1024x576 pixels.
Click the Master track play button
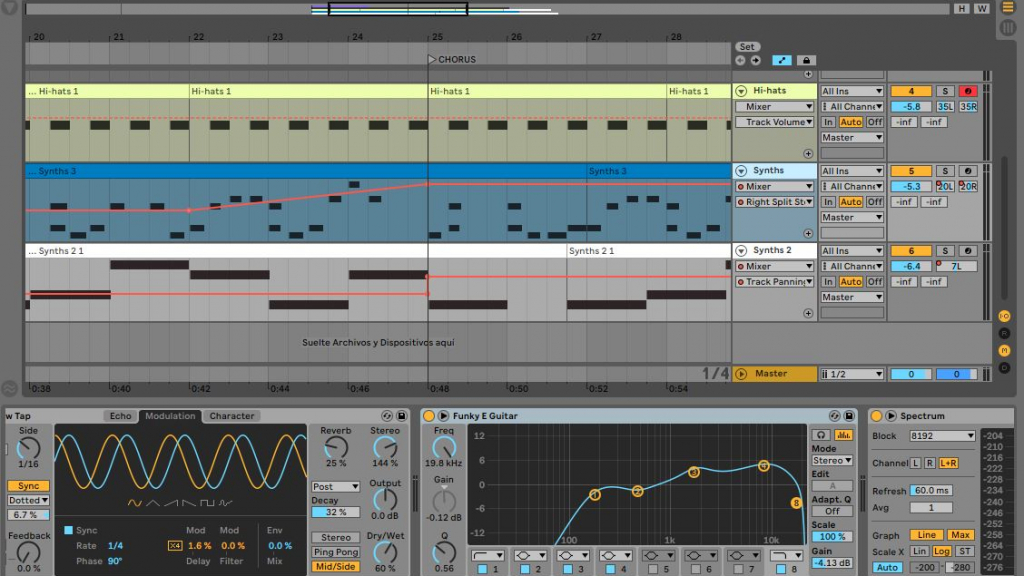(741, 374)
